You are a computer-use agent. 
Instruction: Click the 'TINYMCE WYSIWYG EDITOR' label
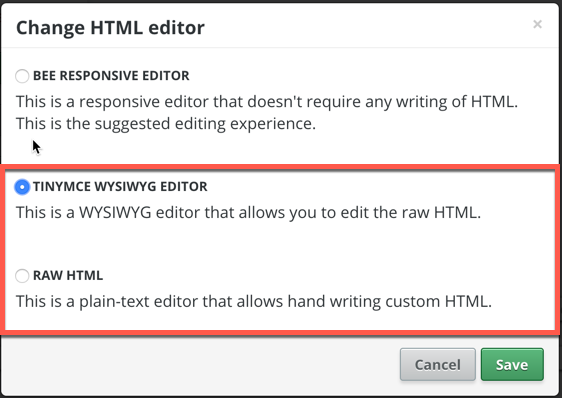[120, 186]
